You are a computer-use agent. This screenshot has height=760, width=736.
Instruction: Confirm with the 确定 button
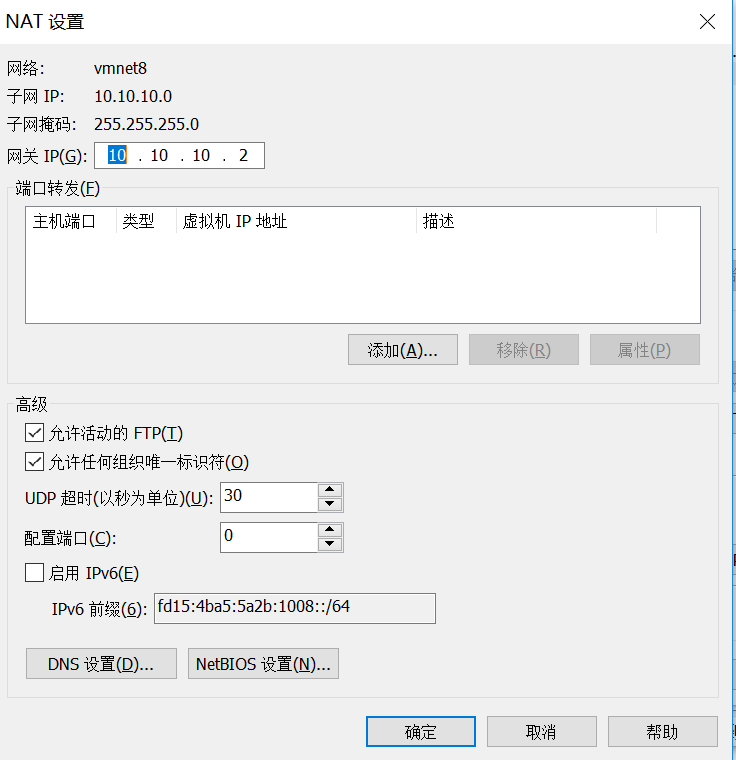pos(420,731)
